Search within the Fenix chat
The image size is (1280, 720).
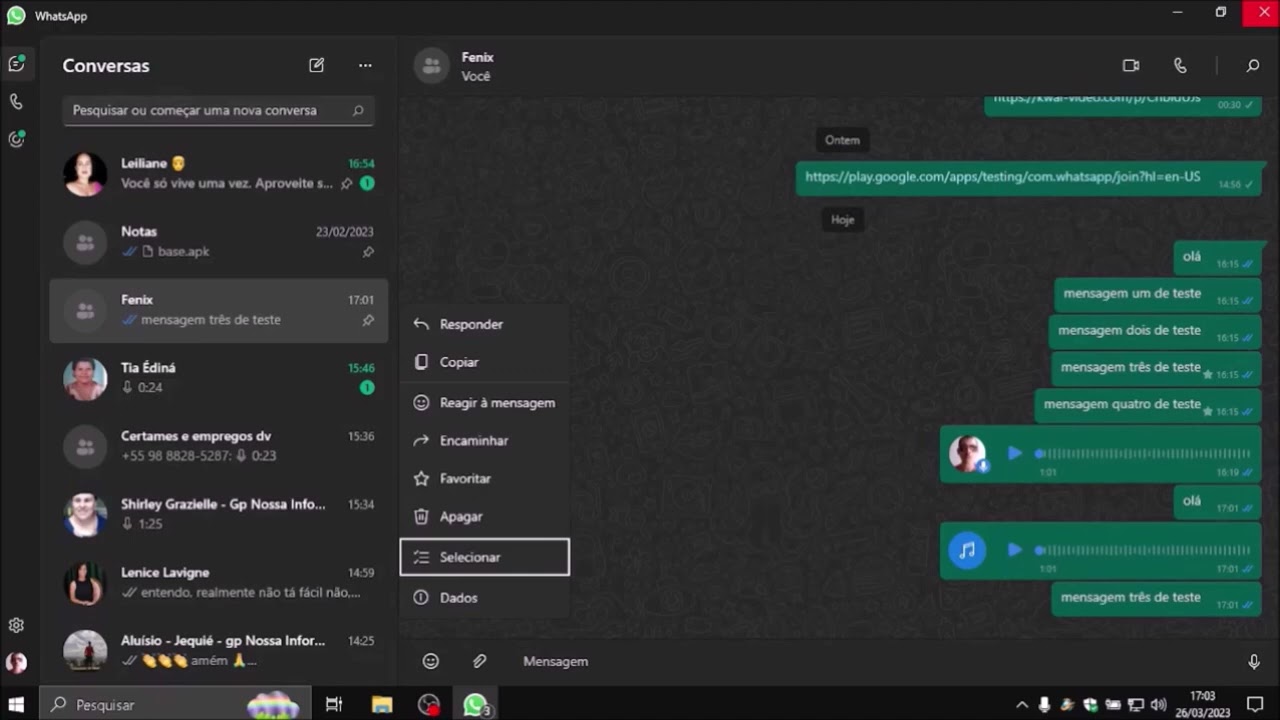coord(1252,66)
